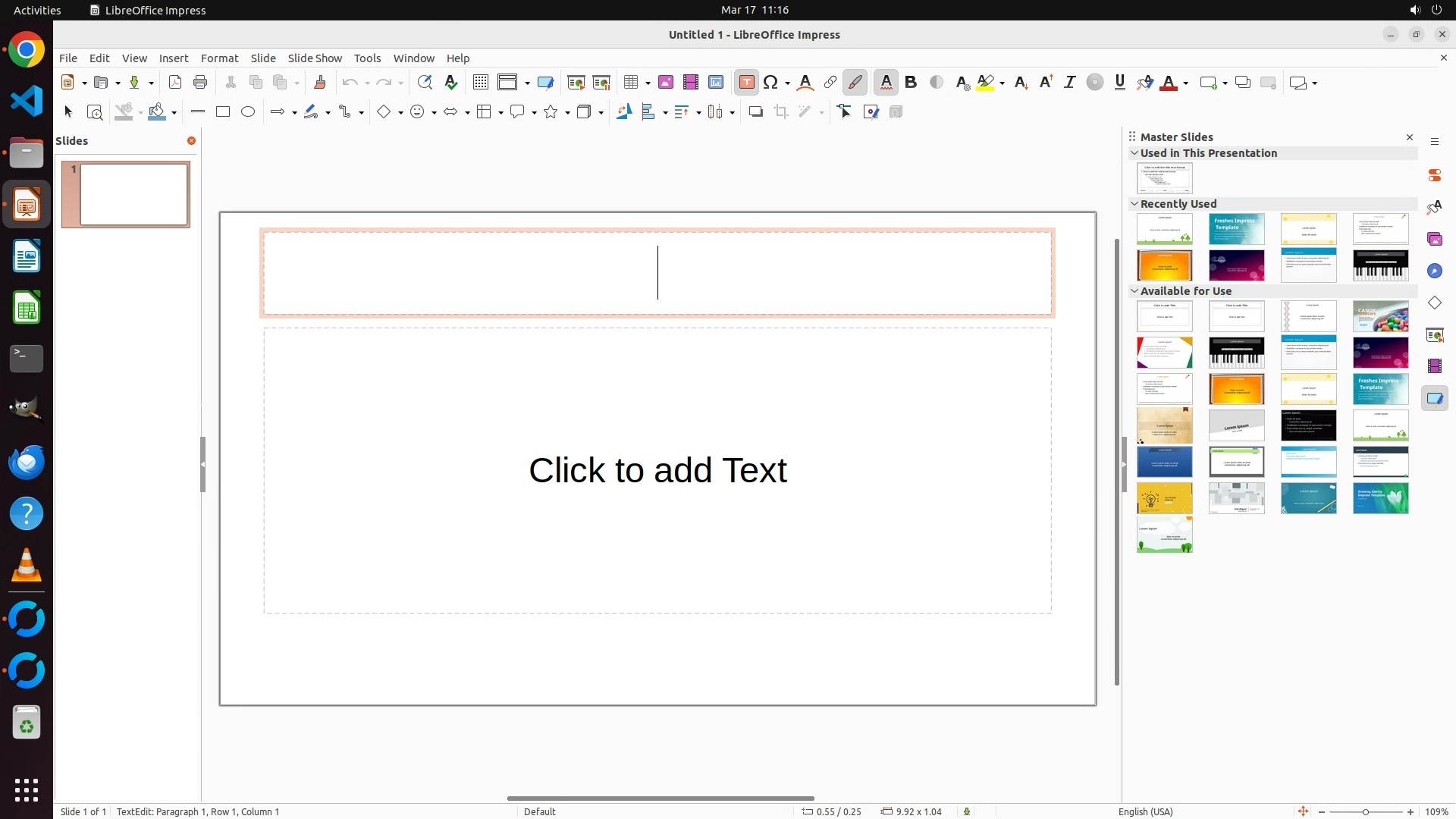1456x819 pixels.
Task: Select the piano keys master slide thumbnail
Action: click(x=1380, y=265)
